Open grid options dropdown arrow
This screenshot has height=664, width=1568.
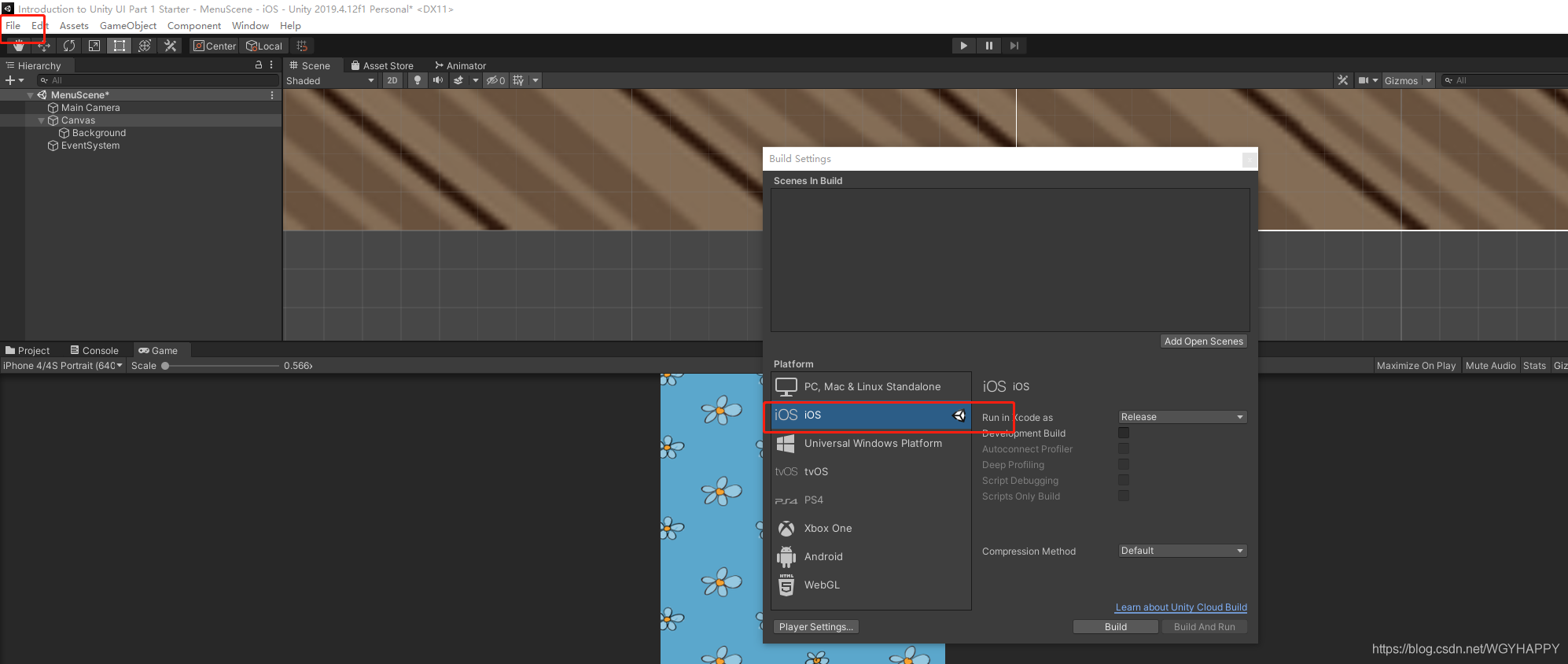pyautogui.click(x=535, y=80)
